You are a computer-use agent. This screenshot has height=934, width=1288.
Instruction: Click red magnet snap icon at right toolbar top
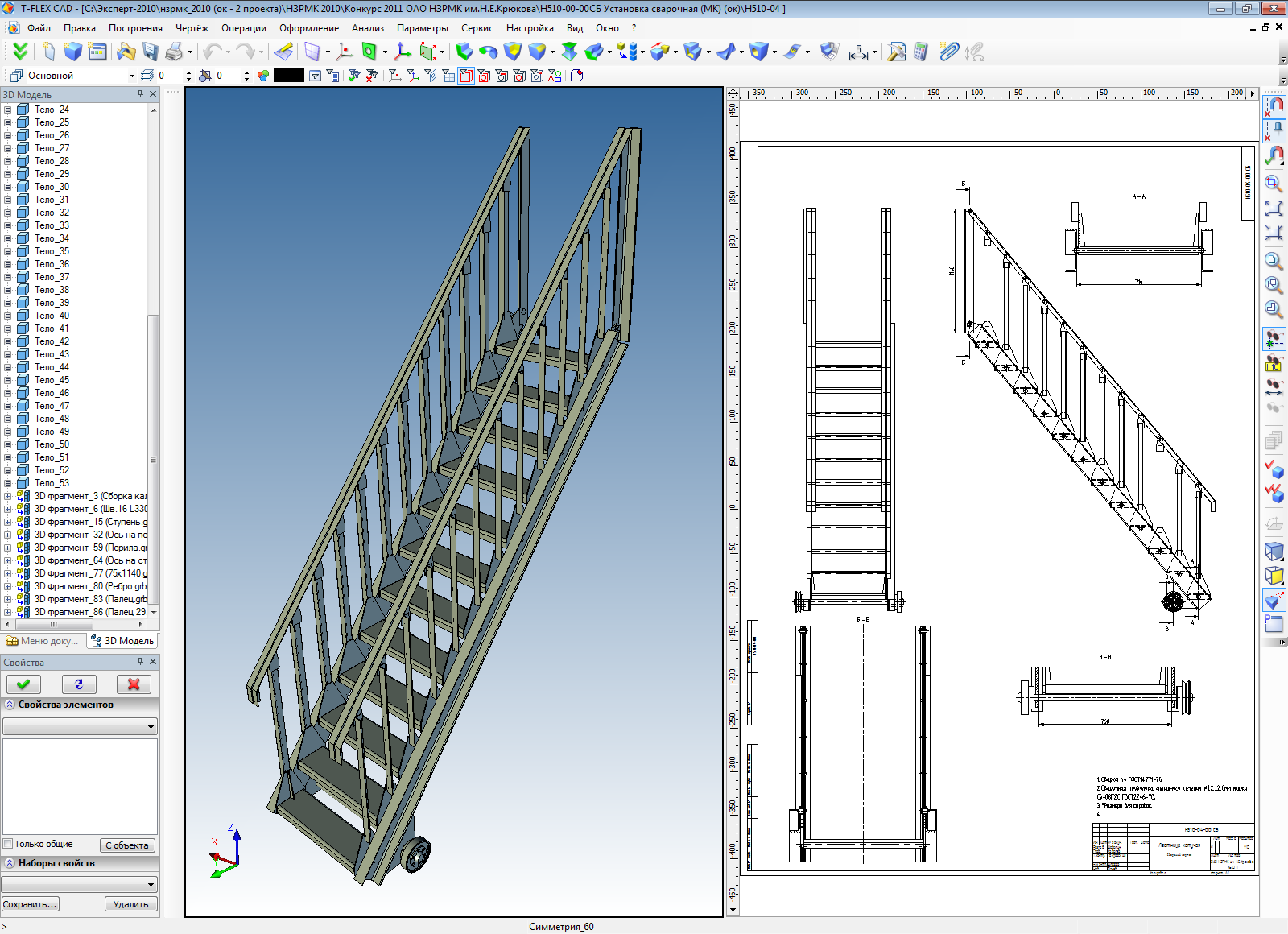pyautogui.click(x=1274, y=105)
